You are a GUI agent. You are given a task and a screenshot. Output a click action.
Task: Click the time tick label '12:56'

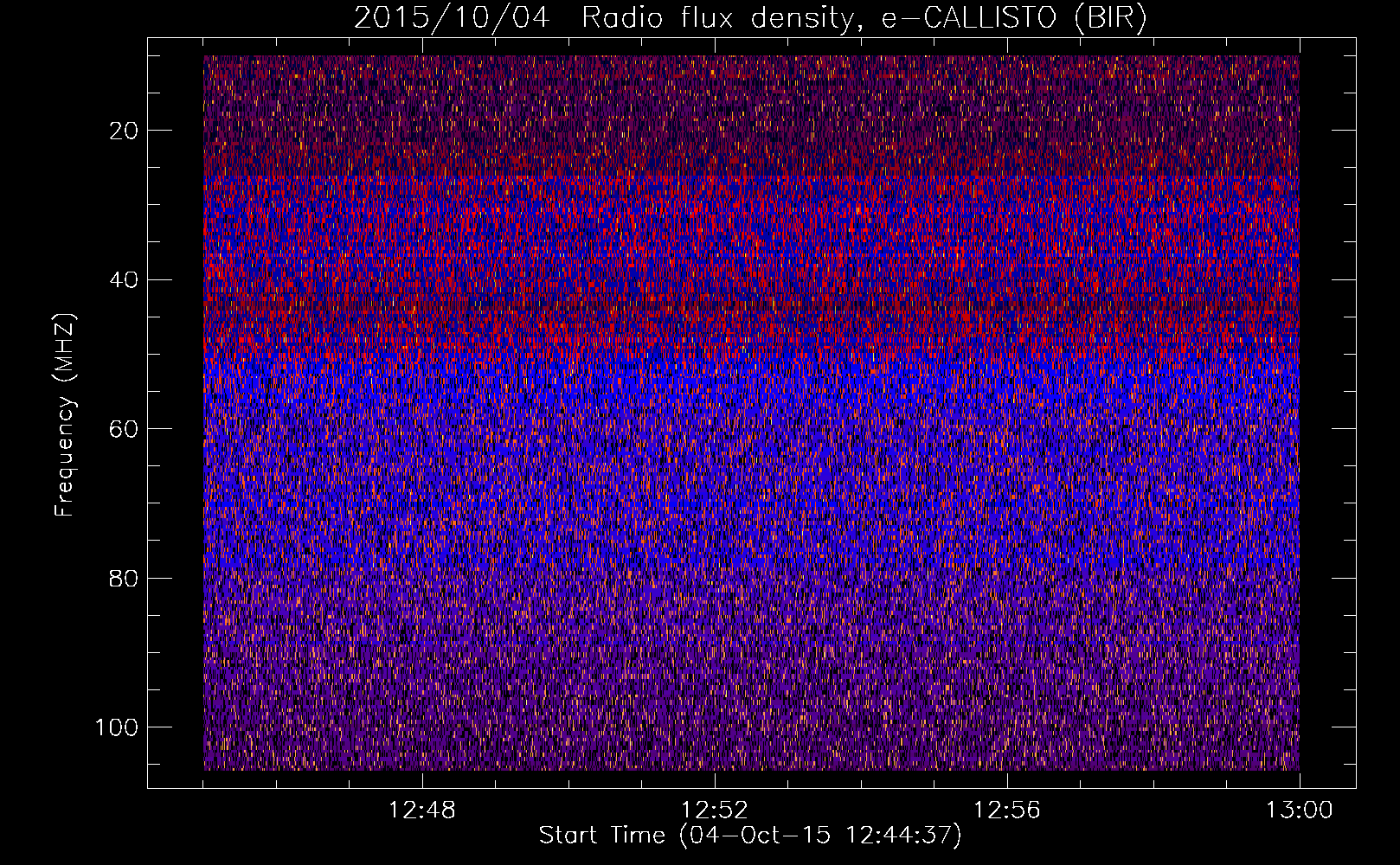point(1007,811)
